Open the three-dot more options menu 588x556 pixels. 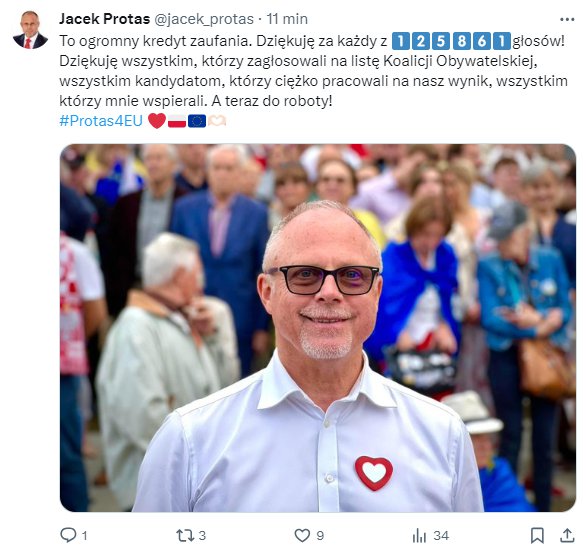pos(567,19)
